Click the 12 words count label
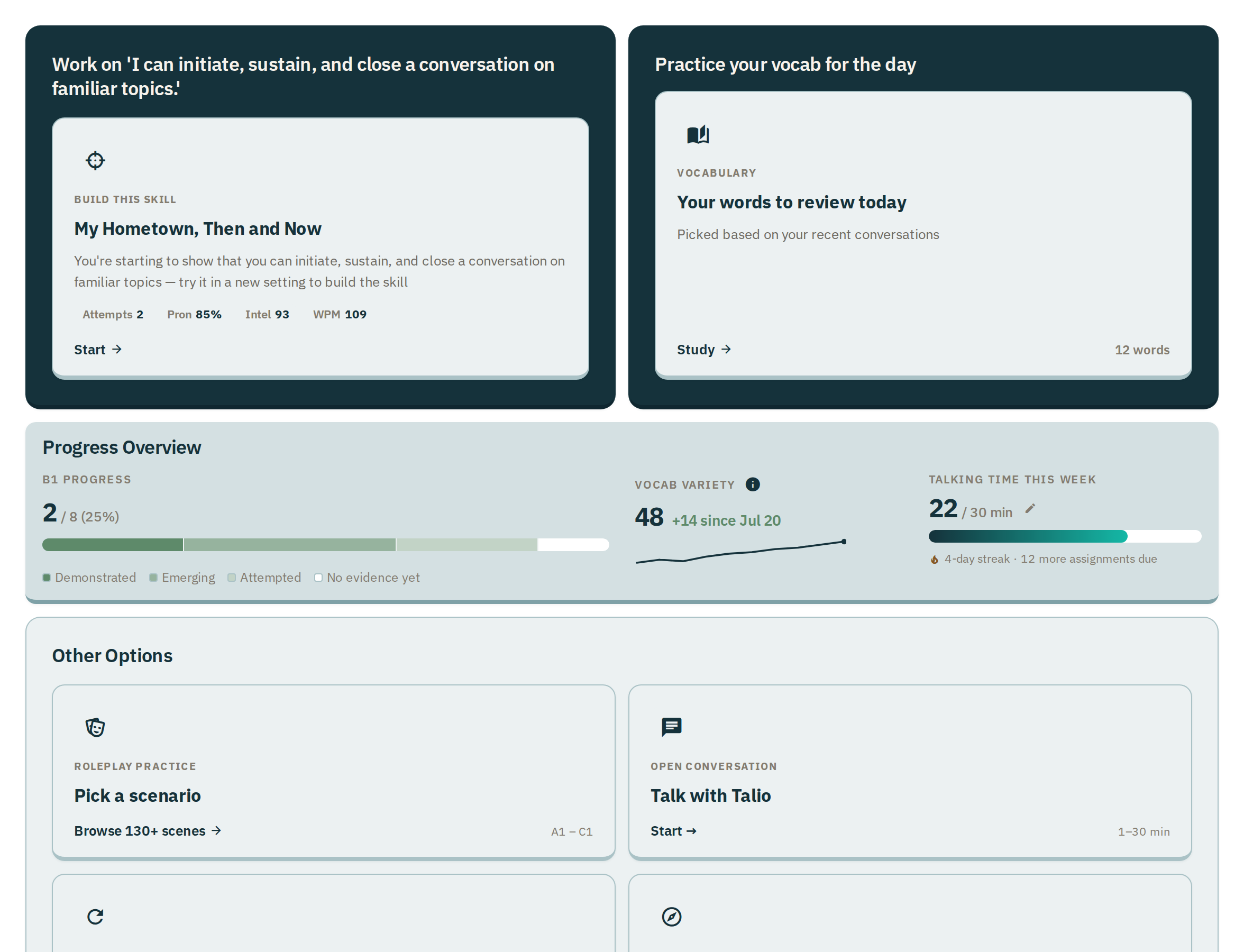This screenshot has height=952, width=1244. coord(1141,350)
